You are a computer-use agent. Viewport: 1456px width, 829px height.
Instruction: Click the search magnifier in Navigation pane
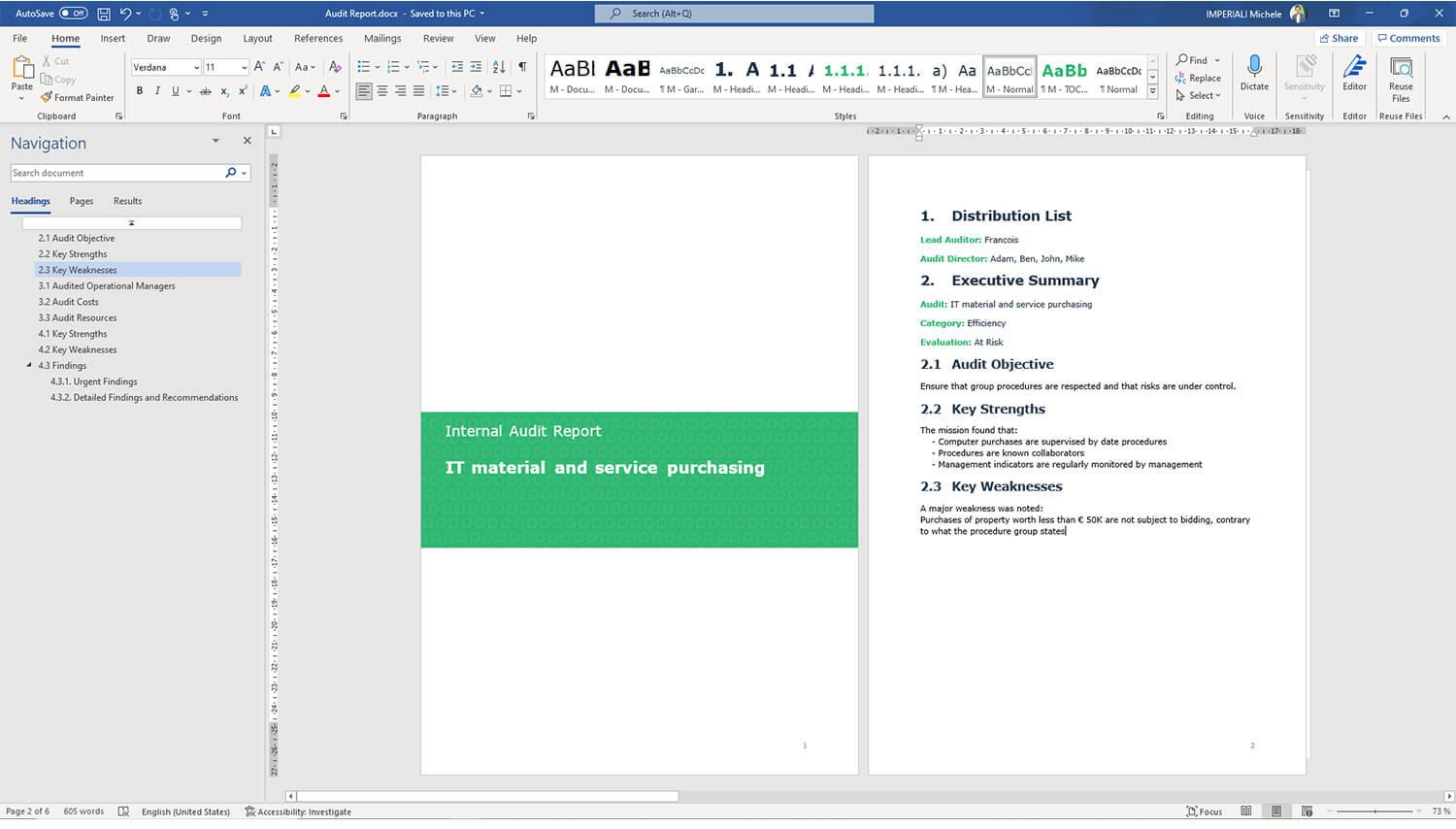tap(230, 173)
